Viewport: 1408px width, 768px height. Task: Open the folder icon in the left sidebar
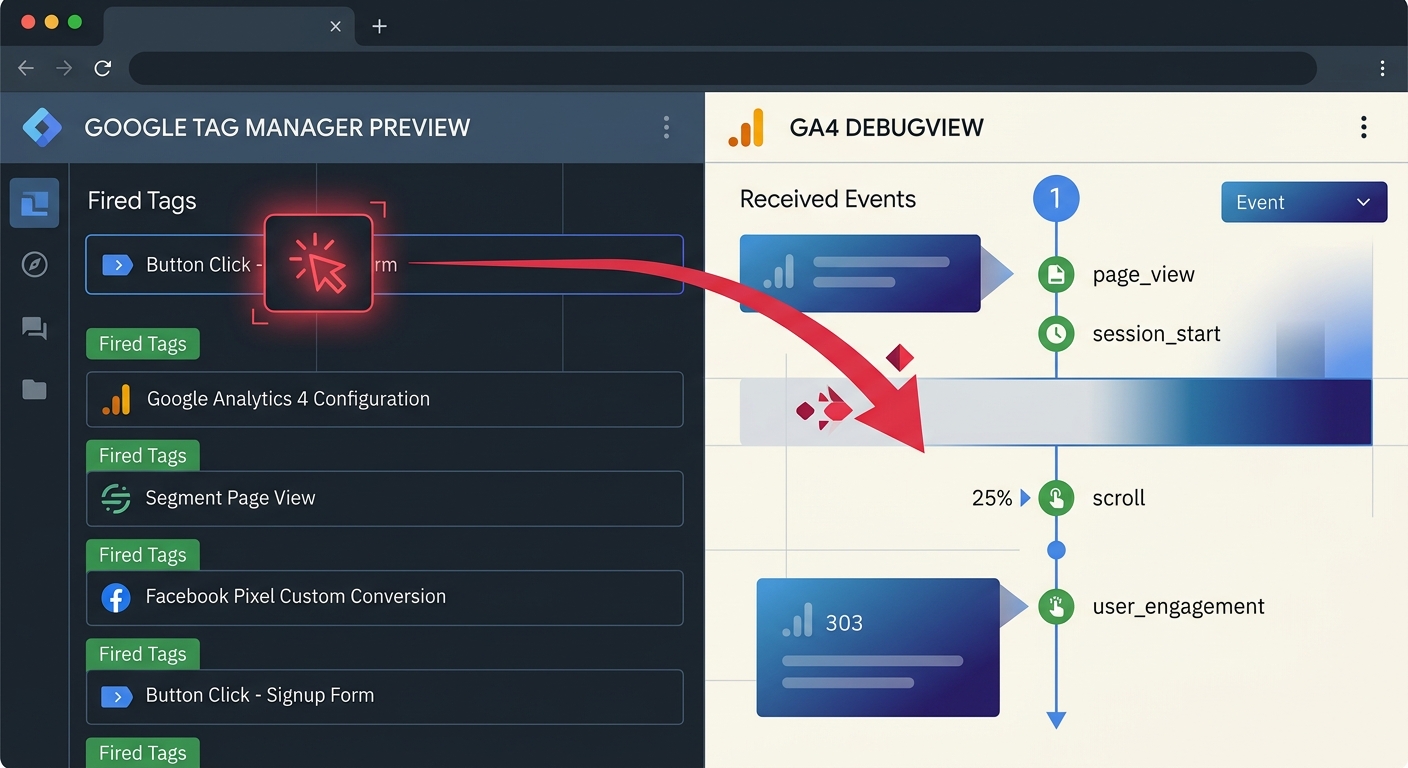(x=34, y=390)
